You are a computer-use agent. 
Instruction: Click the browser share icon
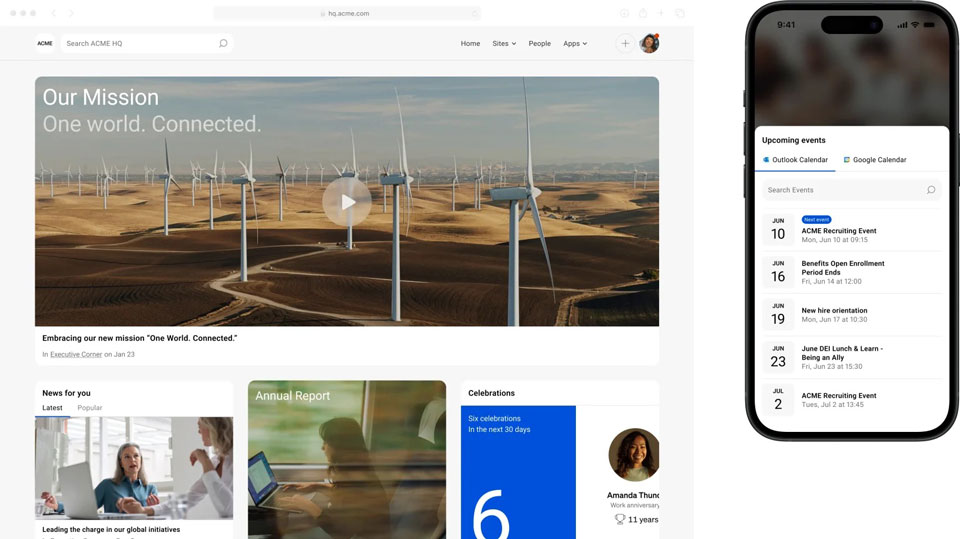pyautogui.click(x=643, y=13)
